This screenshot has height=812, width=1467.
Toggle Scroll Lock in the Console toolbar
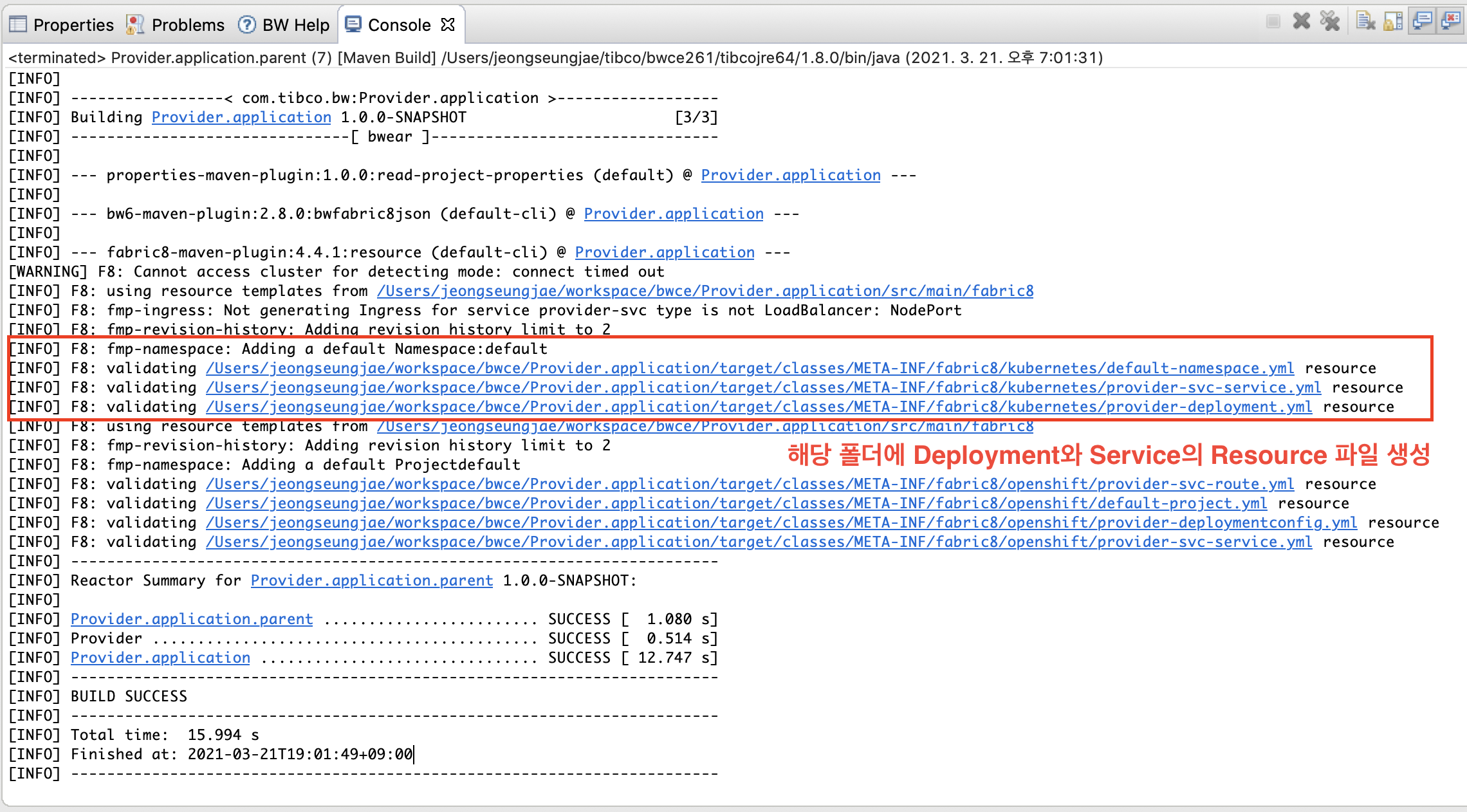click(x=1393, y=22)
